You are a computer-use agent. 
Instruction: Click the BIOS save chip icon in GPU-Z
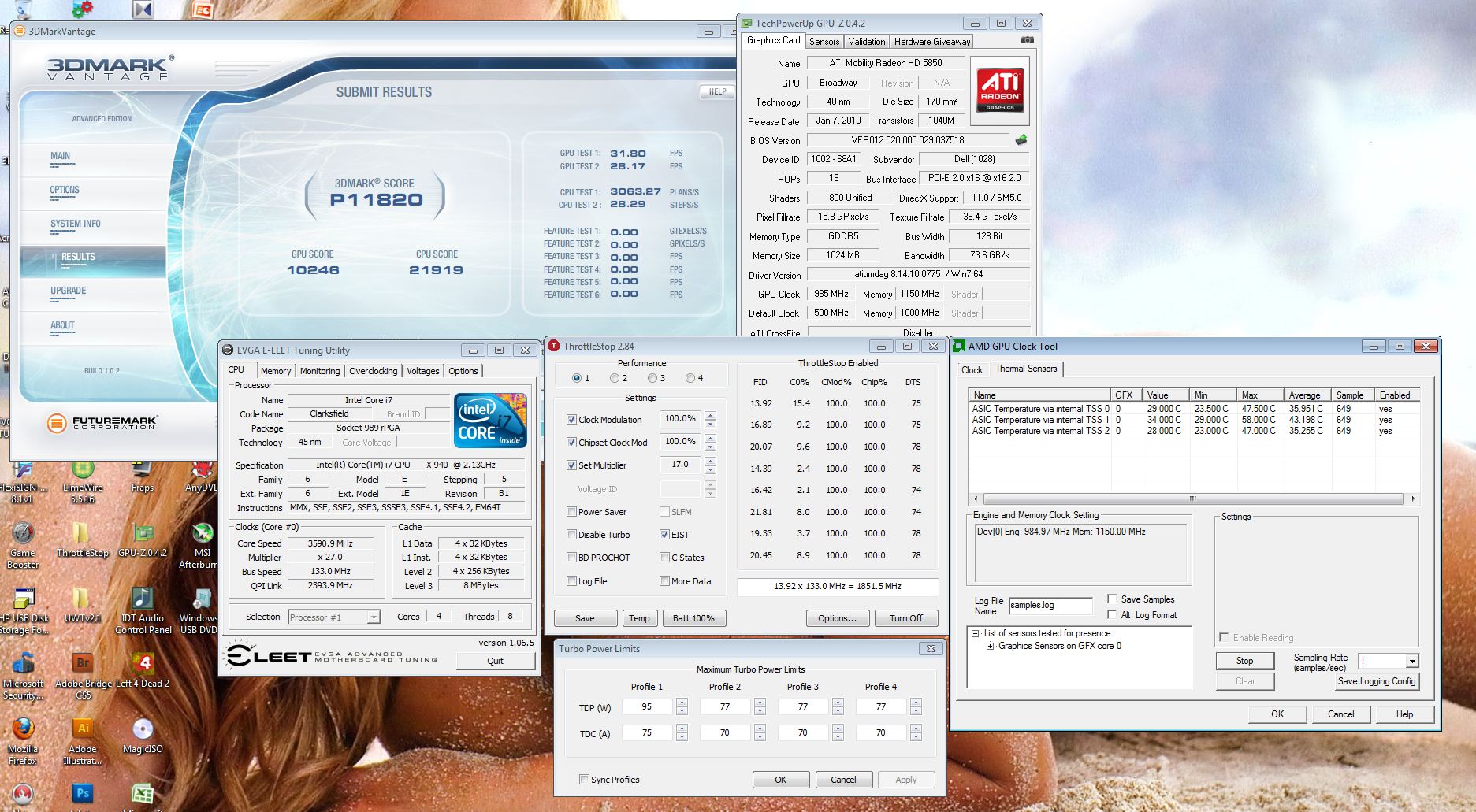point(1021,140)
